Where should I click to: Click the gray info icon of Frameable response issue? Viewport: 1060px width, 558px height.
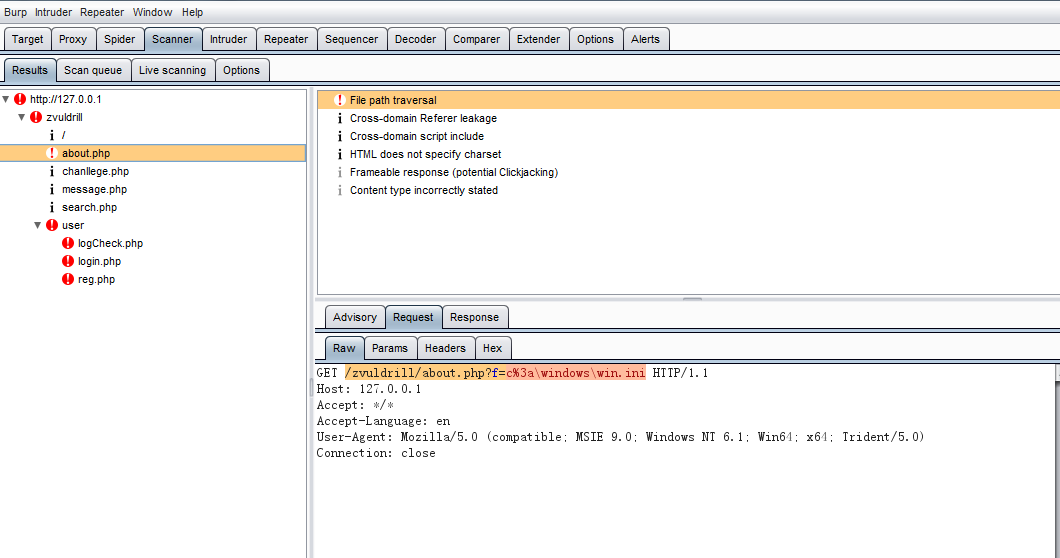340,172
